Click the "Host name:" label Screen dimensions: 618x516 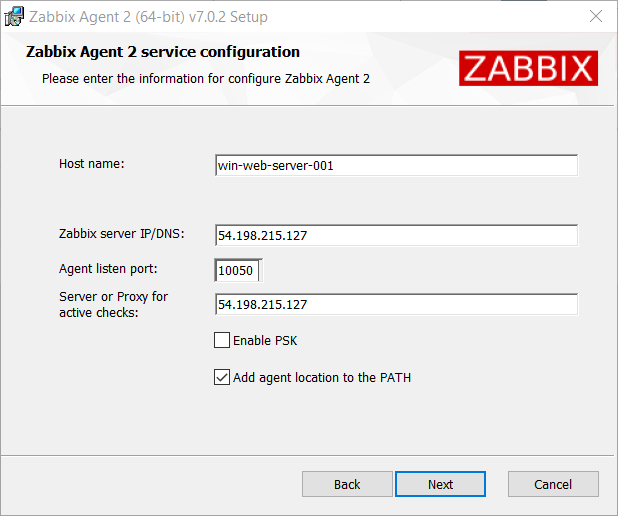point(92,164)
